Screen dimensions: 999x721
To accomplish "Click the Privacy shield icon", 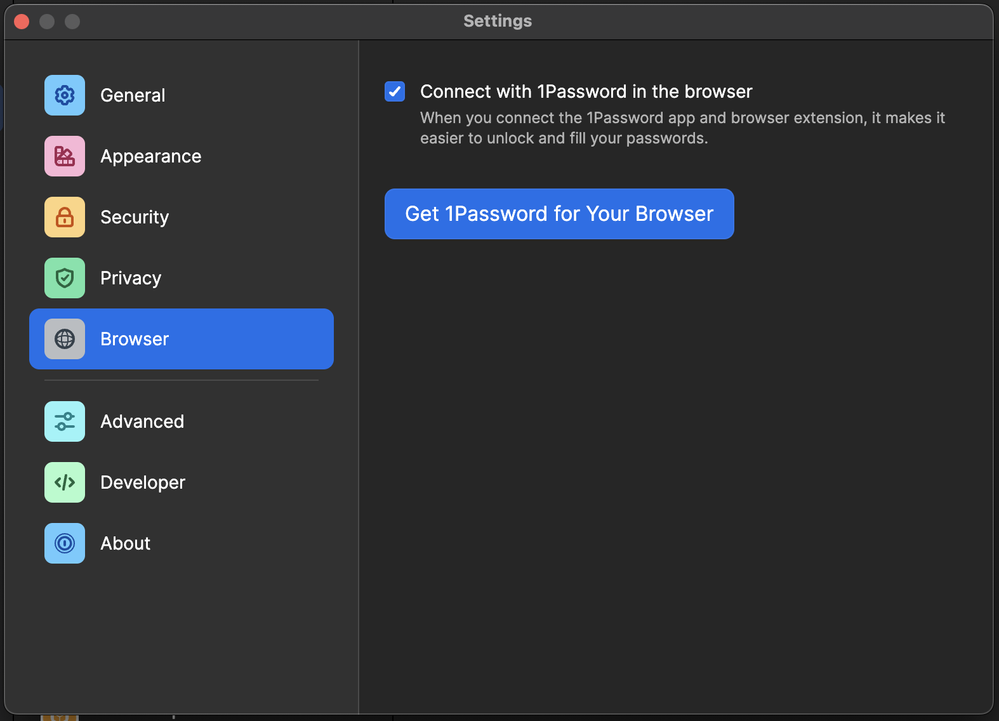I will [64, 278].
